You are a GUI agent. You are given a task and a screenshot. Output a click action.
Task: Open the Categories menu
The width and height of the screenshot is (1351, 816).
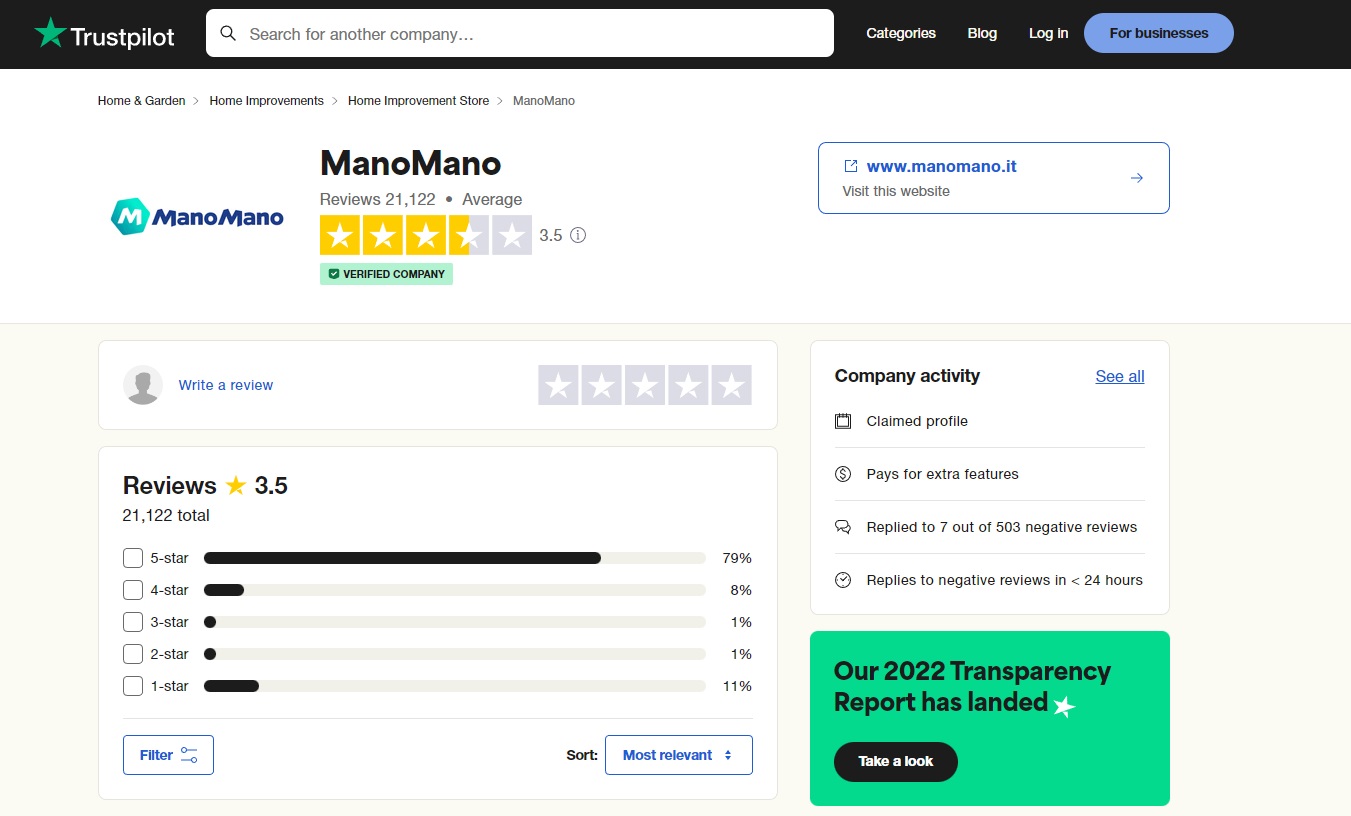tap(901, 33)
